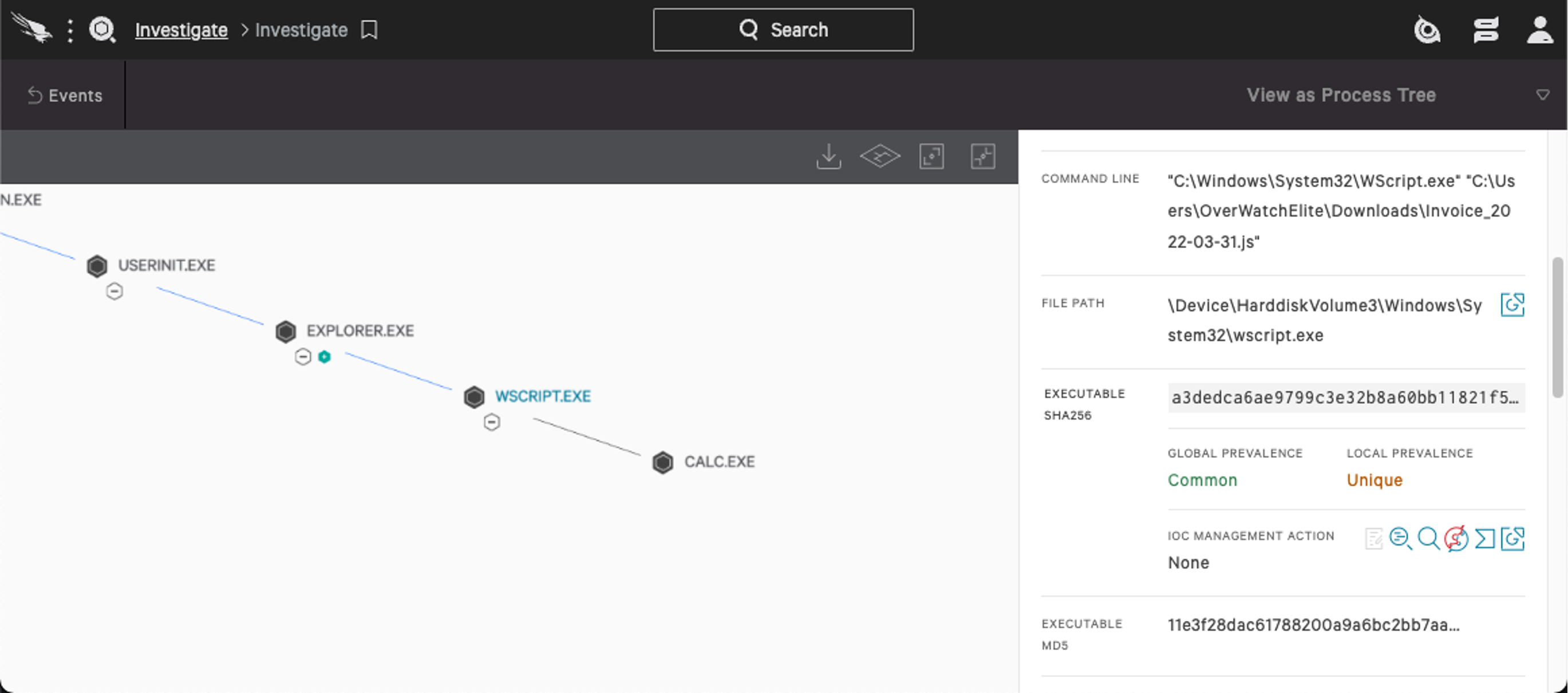This screenshot has height=693, width=1568.
Task: Click the EXPLORER.EXE label
Action: [360, 330]
